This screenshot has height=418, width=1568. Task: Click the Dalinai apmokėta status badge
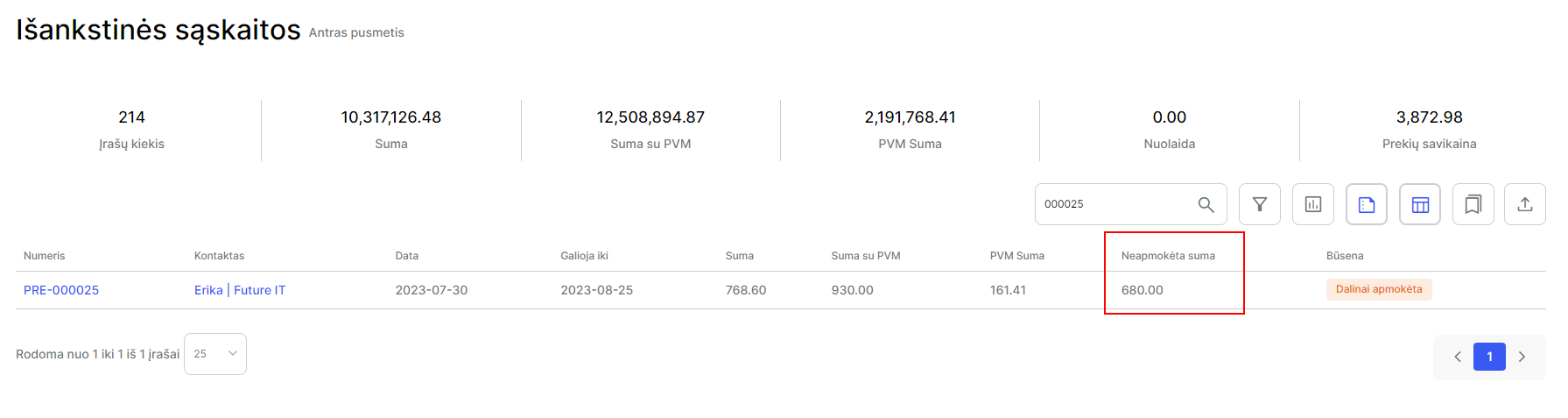[1379, 289]
